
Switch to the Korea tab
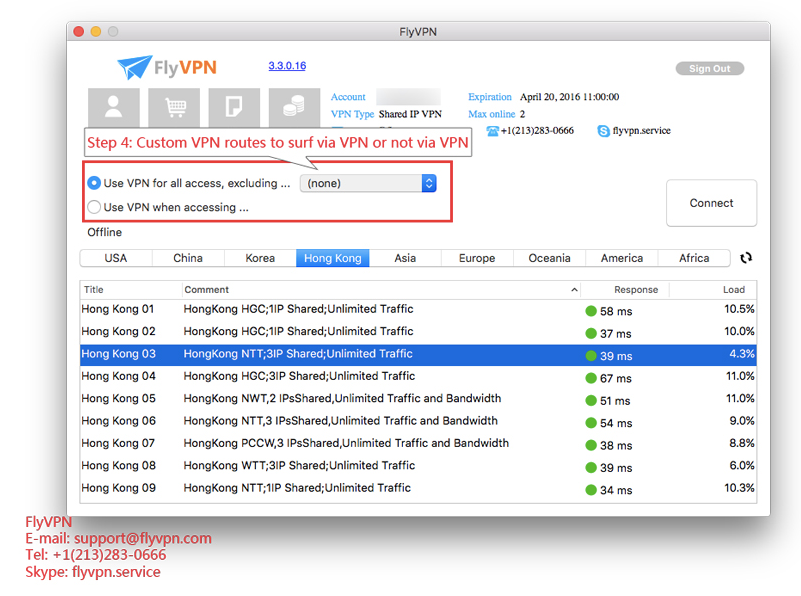coord(260,258)
